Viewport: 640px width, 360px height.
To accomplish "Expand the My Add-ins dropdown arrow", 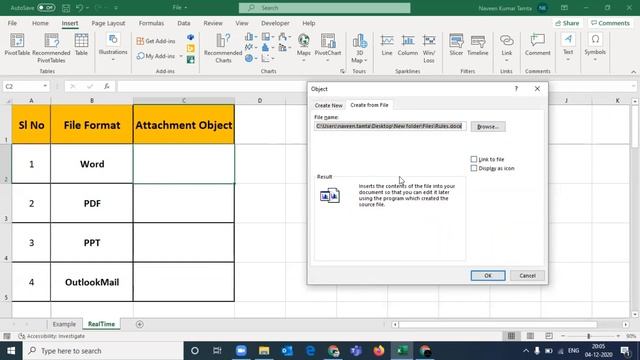I will (181, 56).
